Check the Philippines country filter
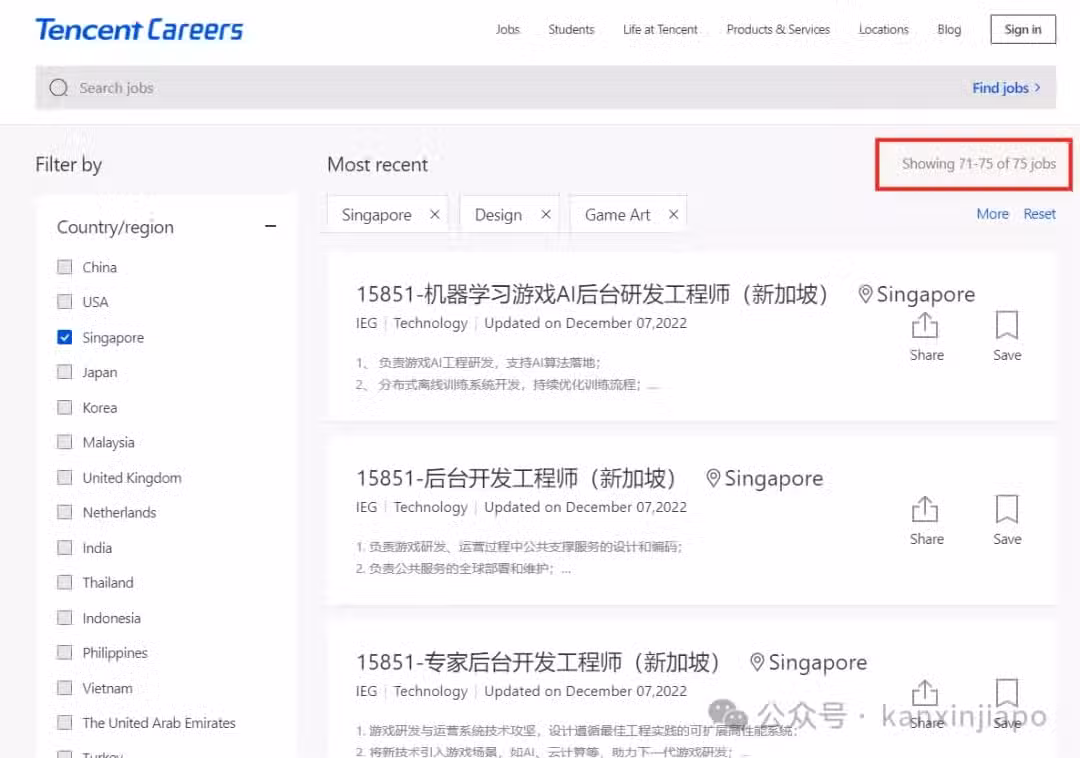1080x758 pixels. coord(65,653)
